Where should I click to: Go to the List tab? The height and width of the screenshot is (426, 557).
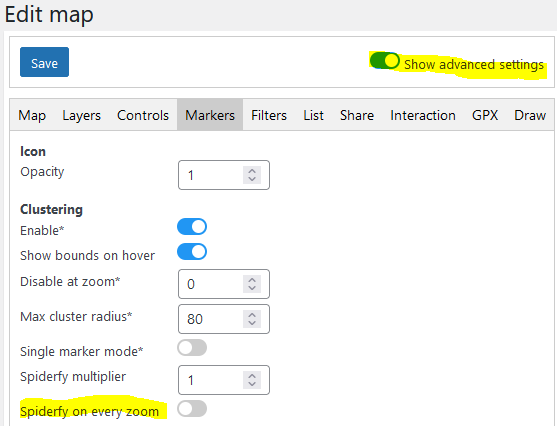tap(313, 115)
